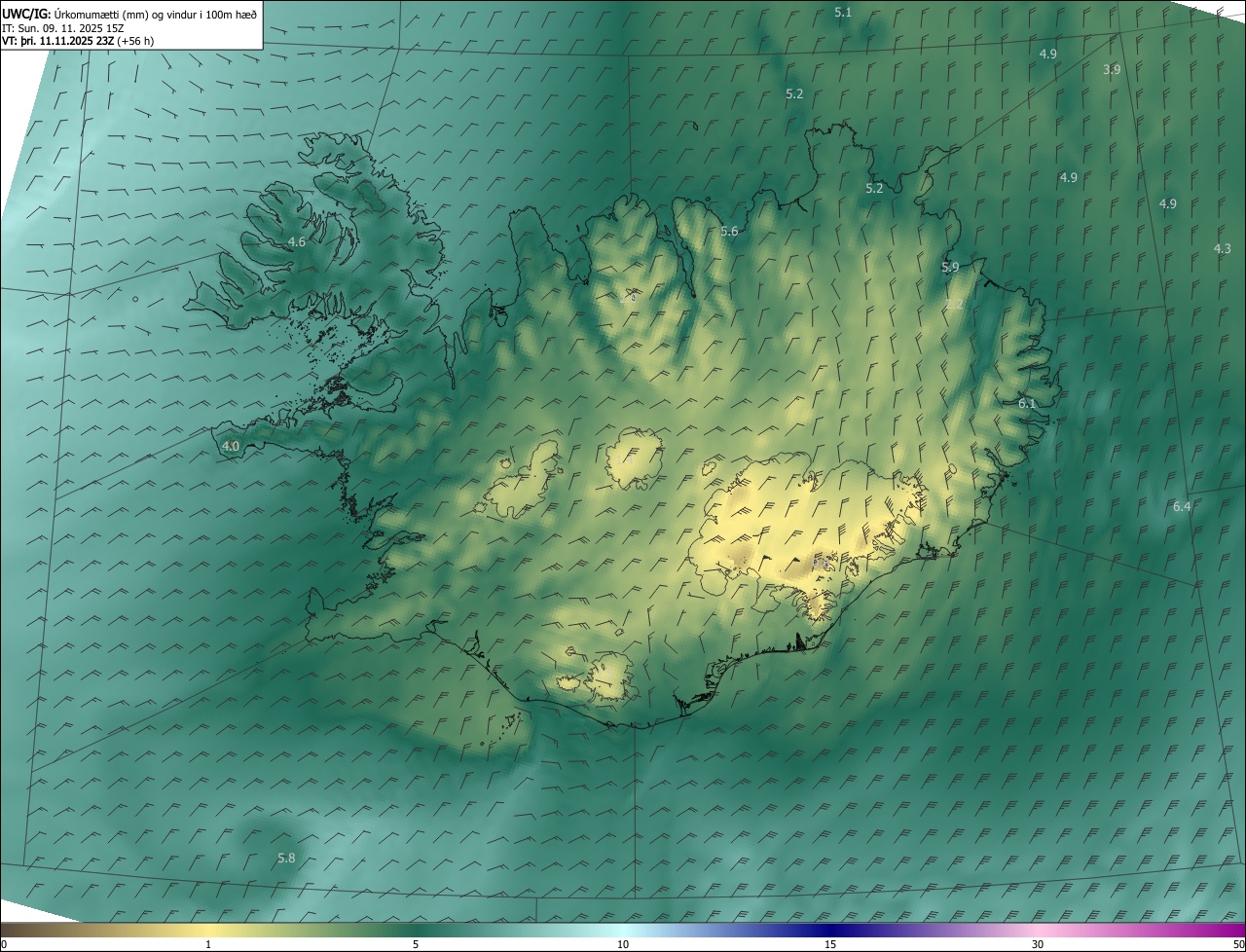Click the pale yellow segment of the color bar
The image size is (1246, 952).
[x=209, y=930]
